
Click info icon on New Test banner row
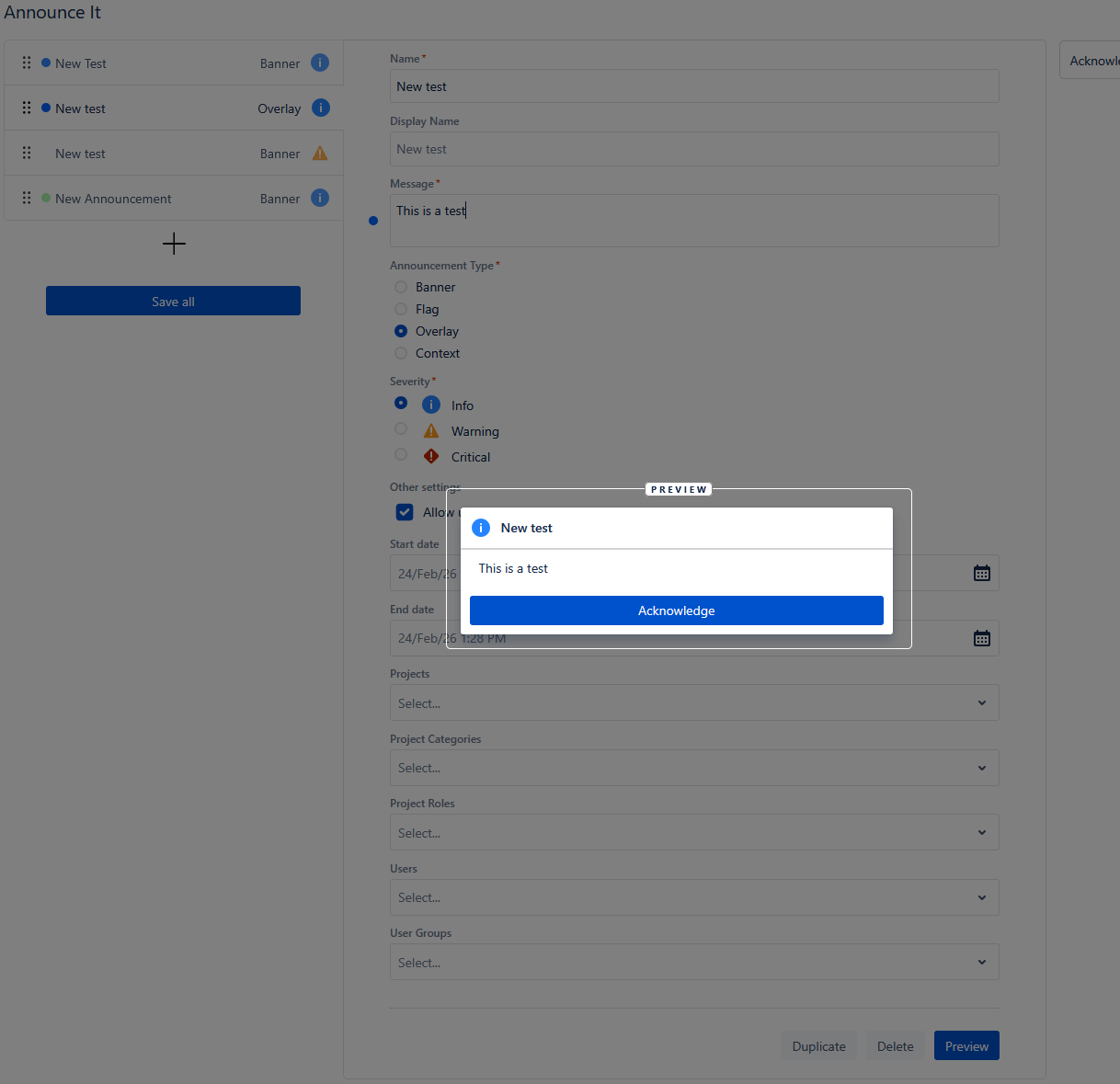(x=320, y=63)
